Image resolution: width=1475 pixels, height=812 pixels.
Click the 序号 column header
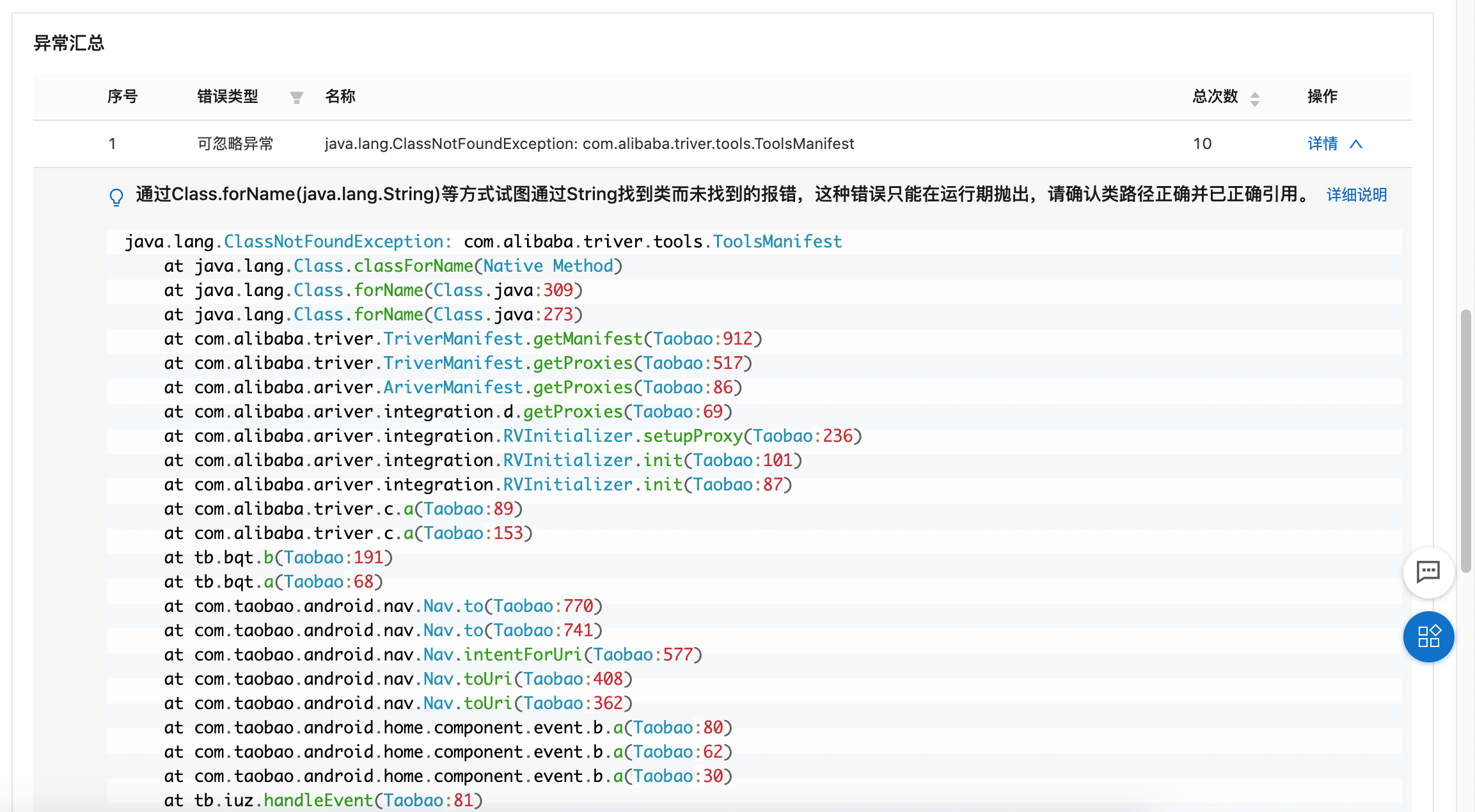(122, 97)
